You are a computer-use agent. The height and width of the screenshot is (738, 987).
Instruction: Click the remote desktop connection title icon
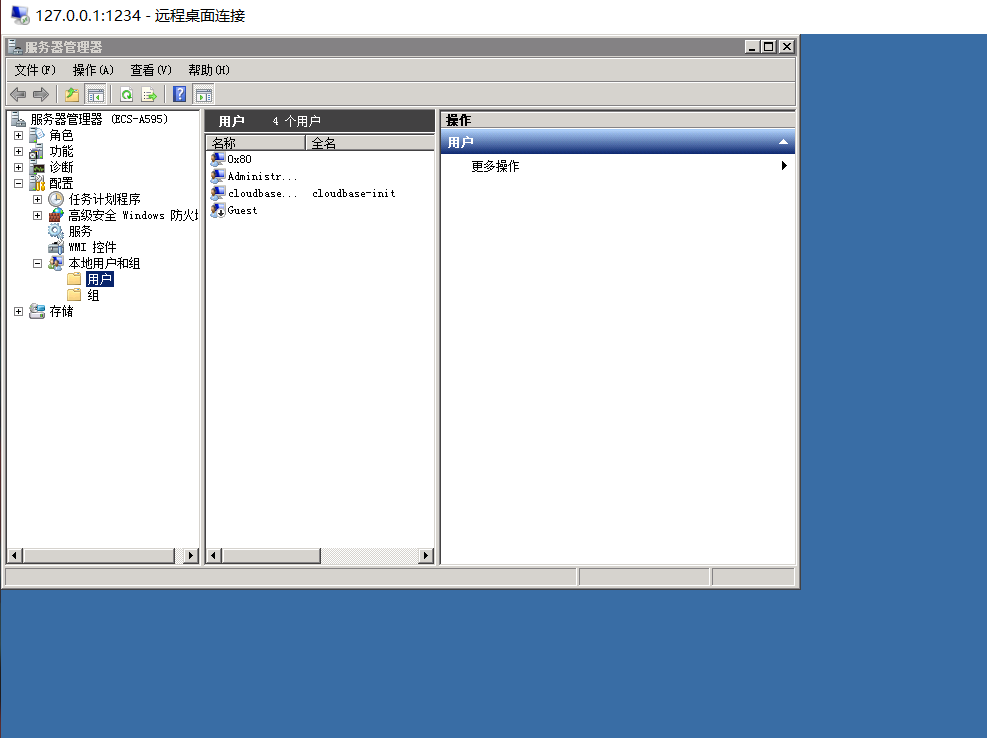20,15
